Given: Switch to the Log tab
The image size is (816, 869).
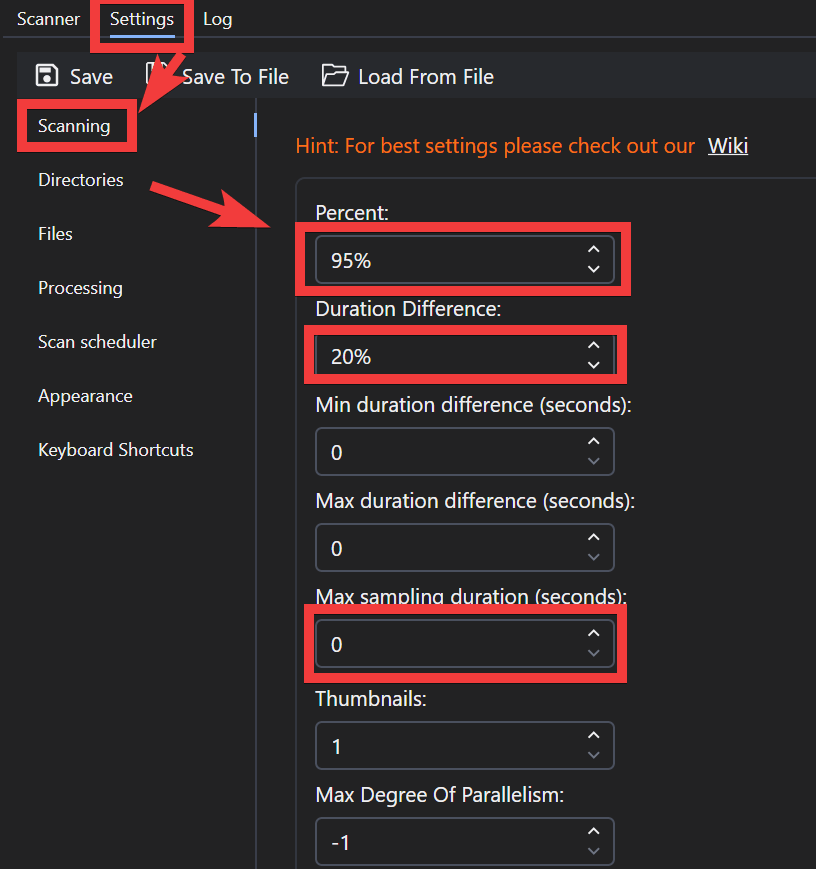Looking at the screenshot, I should [x=217, y=19].
